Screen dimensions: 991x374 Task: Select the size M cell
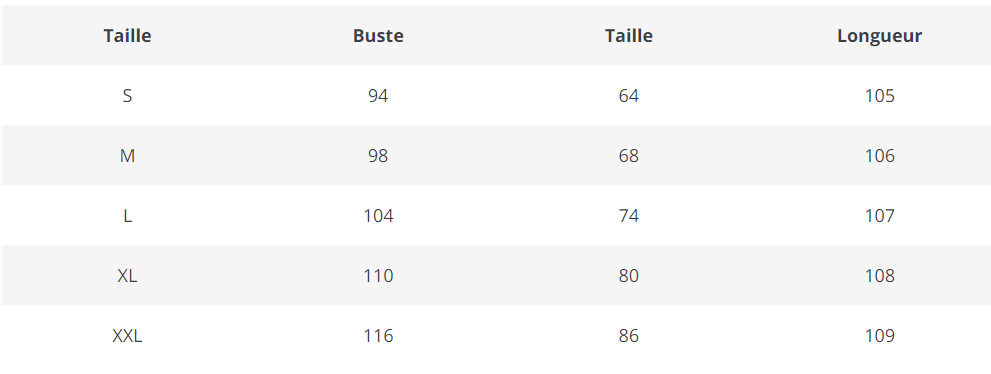pyautogui.click(x=127, y=156)
